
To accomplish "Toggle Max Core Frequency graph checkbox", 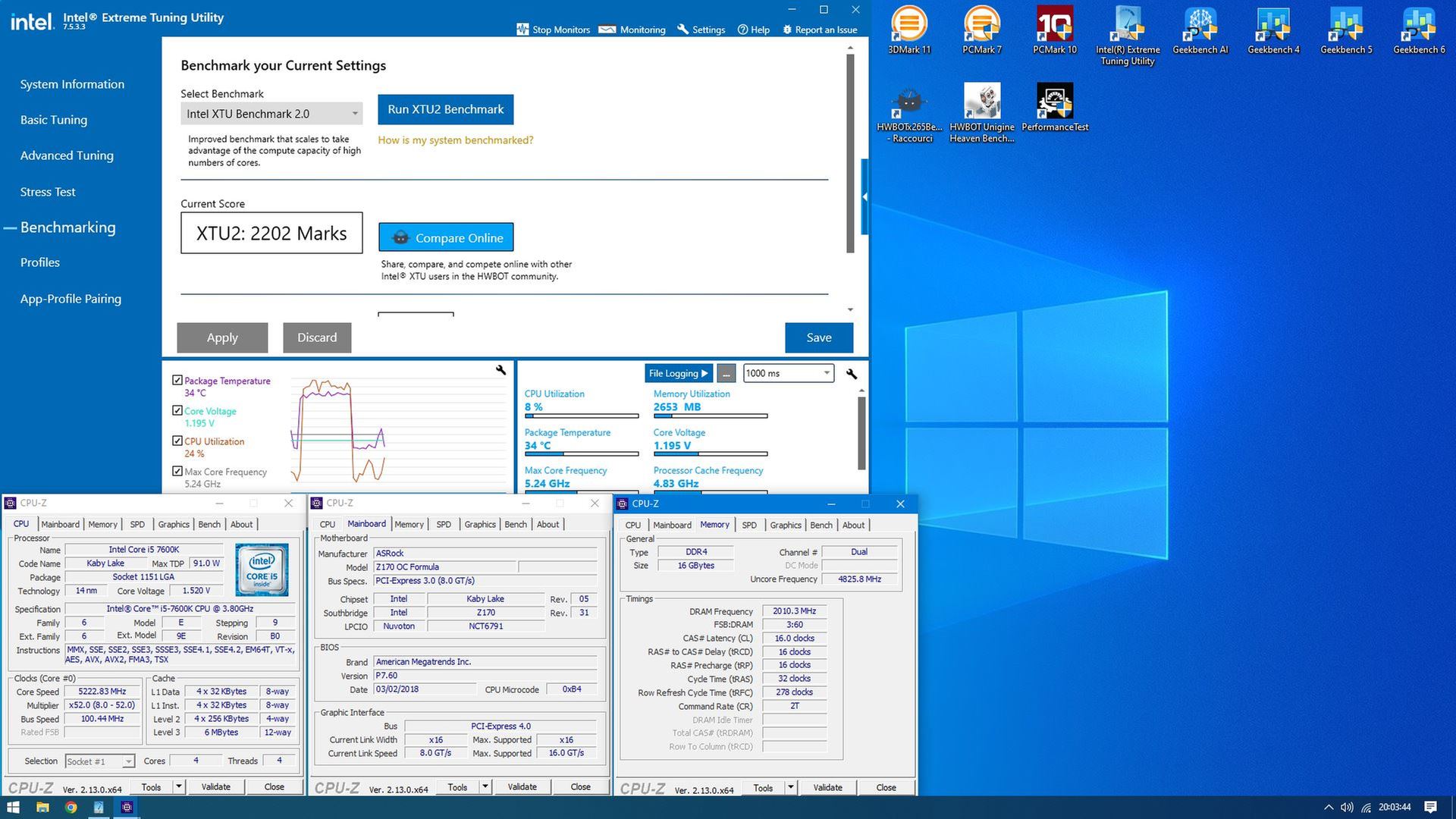I will tap(177, 471).
